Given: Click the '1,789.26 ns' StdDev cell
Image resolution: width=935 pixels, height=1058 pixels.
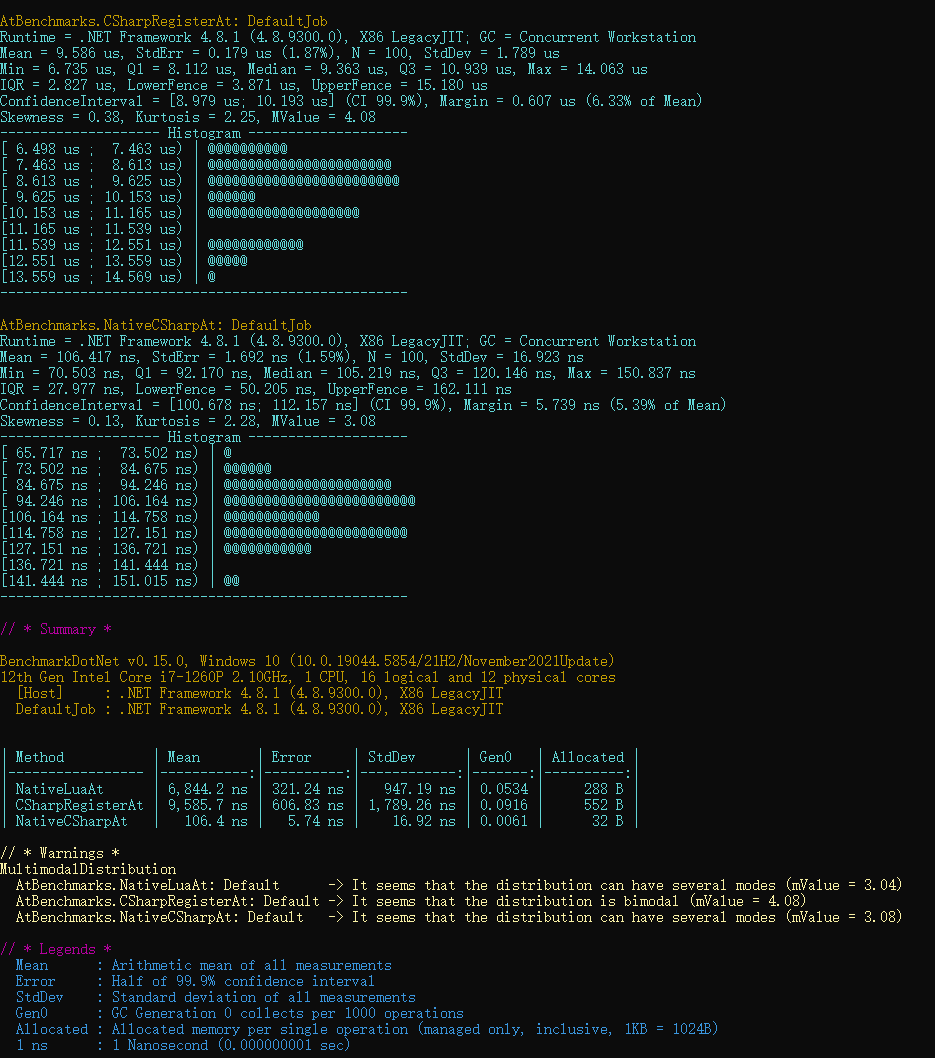Looking at the screenshot, I should pos(412,806).
